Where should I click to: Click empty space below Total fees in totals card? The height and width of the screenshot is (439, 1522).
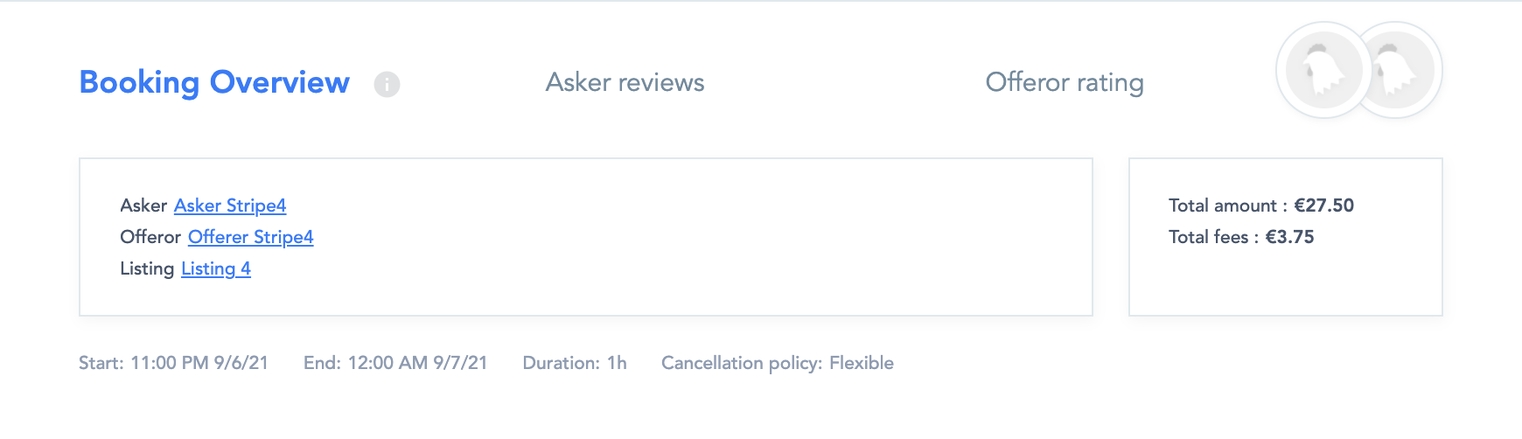click(1285, 285)
